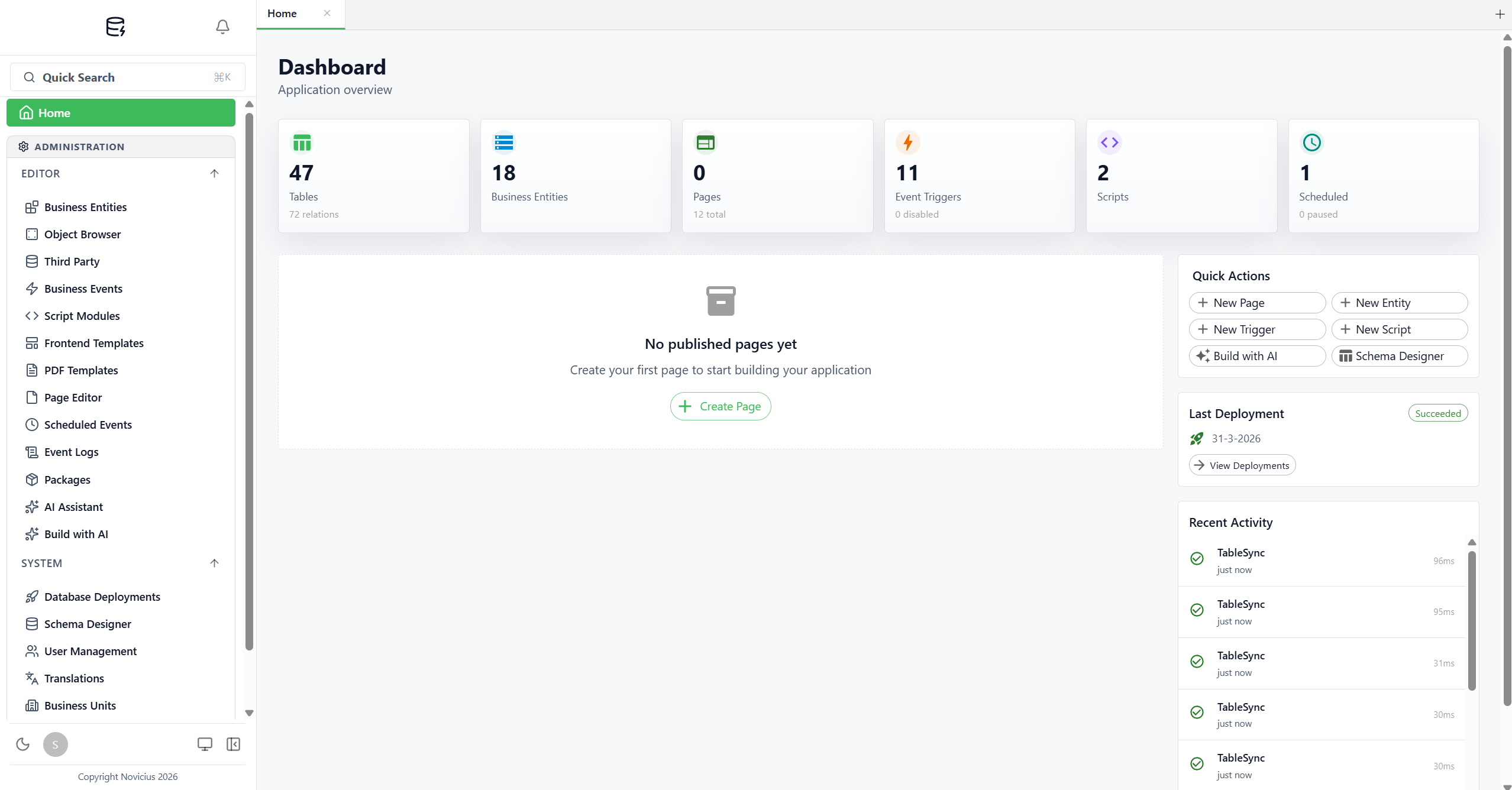Open User Management
The width and height of the screenshot is (1512, 790).
click(121, 651)
